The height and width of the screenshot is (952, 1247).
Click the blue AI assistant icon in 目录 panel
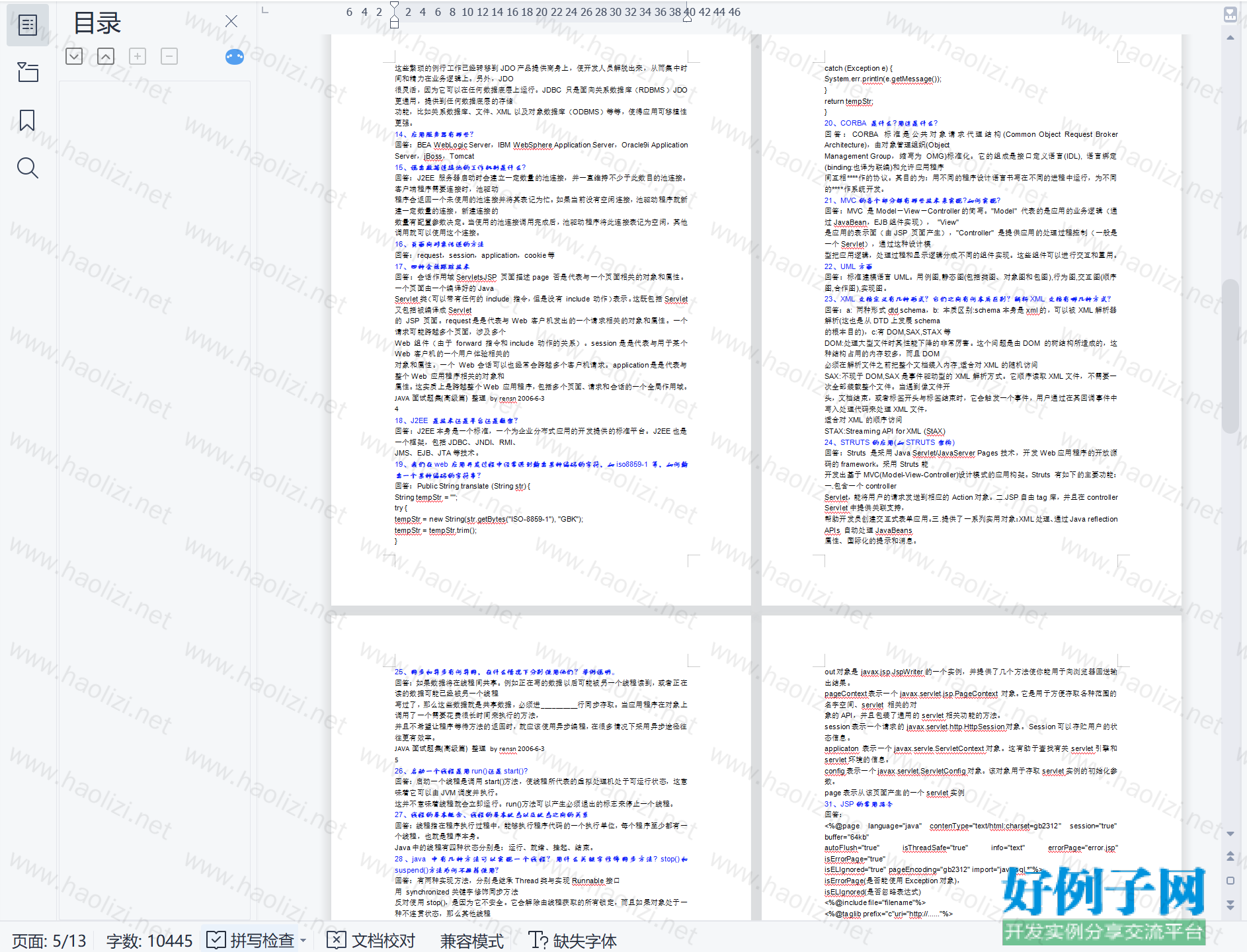point(235,57)
